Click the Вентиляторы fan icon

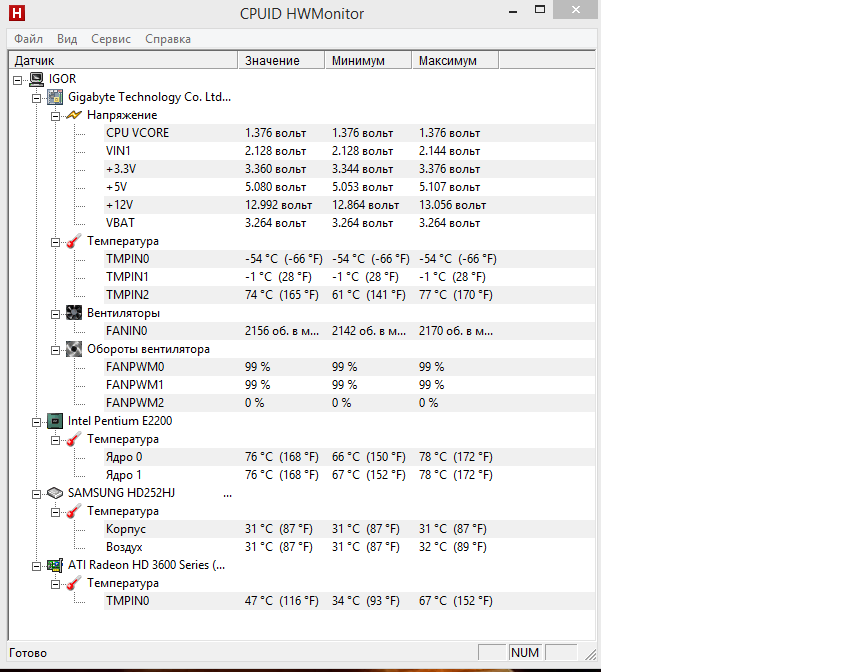pyautogui.click(x=74, y=313)
